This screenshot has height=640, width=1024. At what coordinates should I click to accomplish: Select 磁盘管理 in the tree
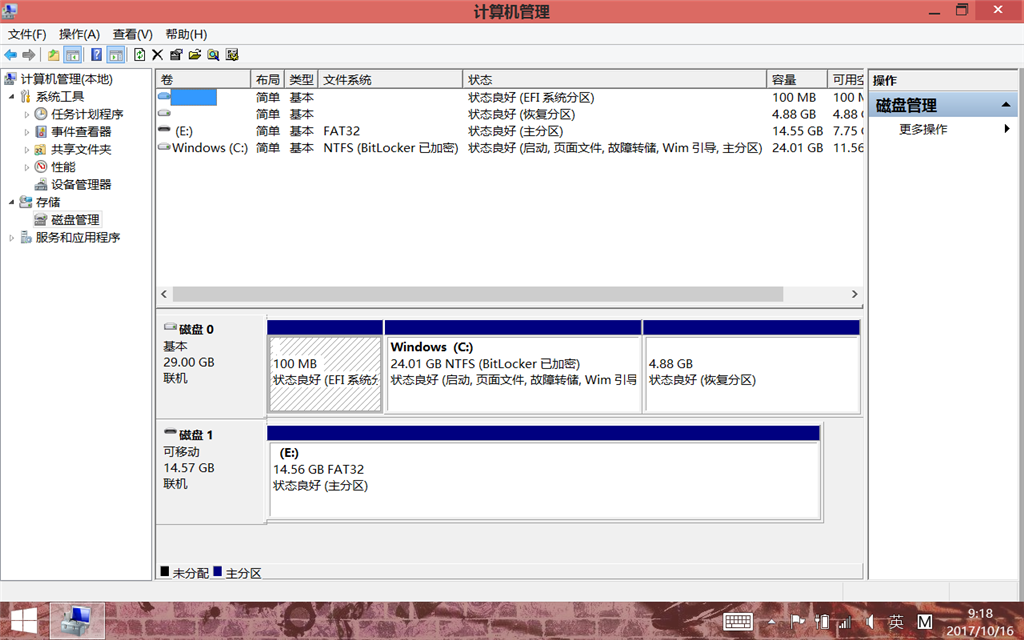75,220
